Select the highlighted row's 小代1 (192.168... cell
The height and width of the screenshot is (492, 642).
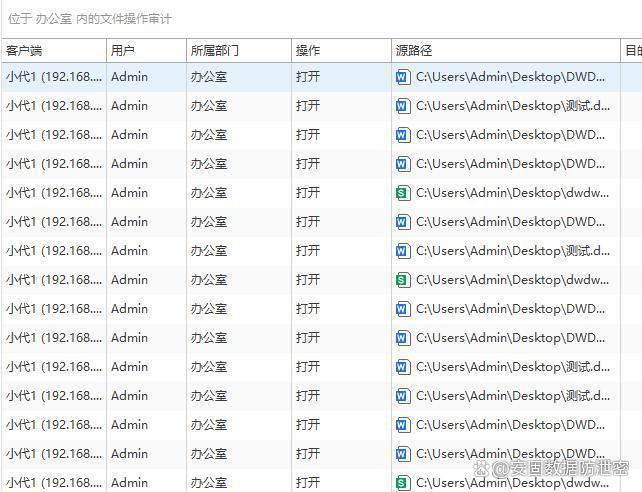click(x=54, y=77)
